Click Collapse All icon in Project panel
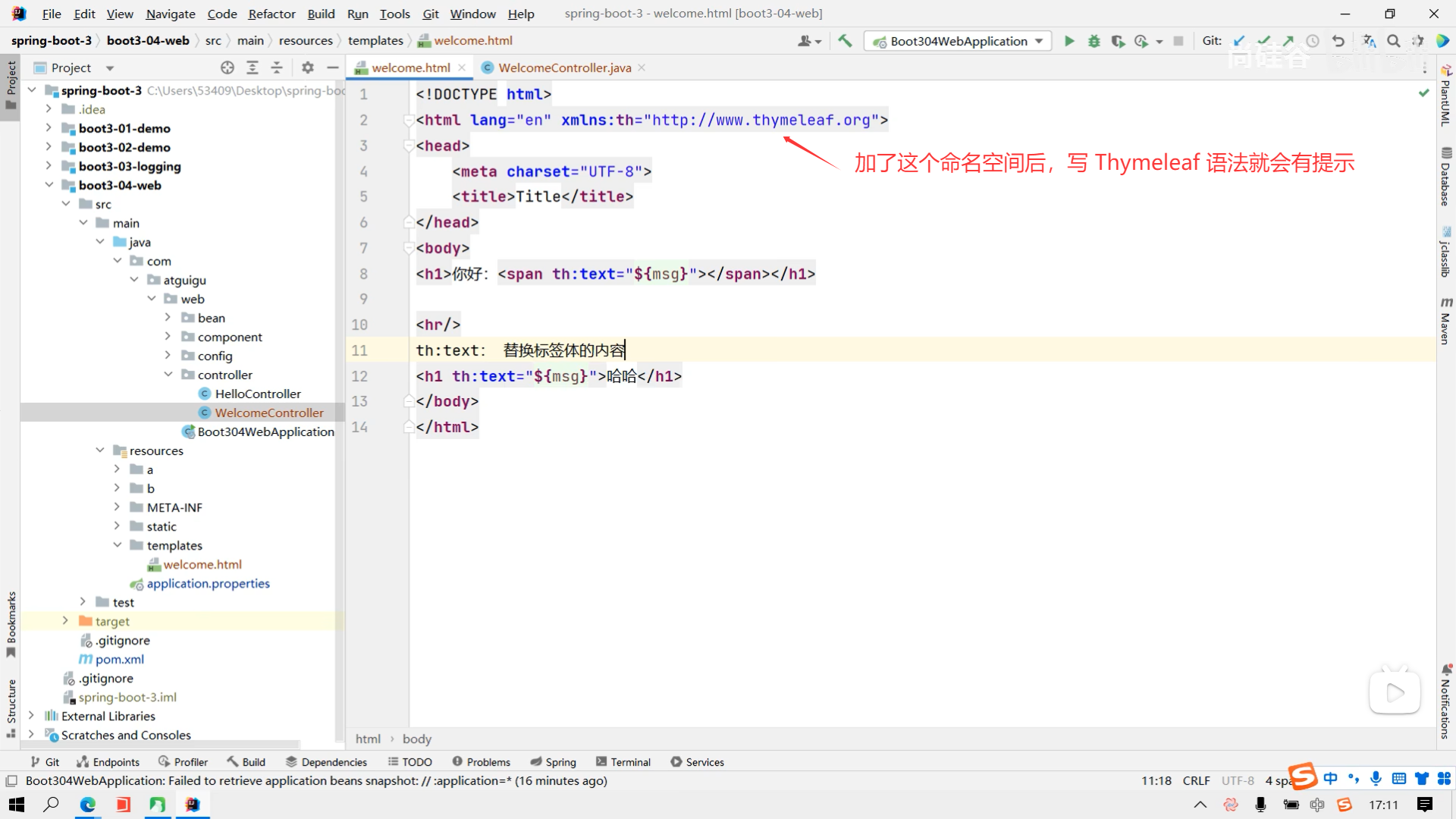The height and width of the screenshot is (819, 1456). tap(277, 67)
